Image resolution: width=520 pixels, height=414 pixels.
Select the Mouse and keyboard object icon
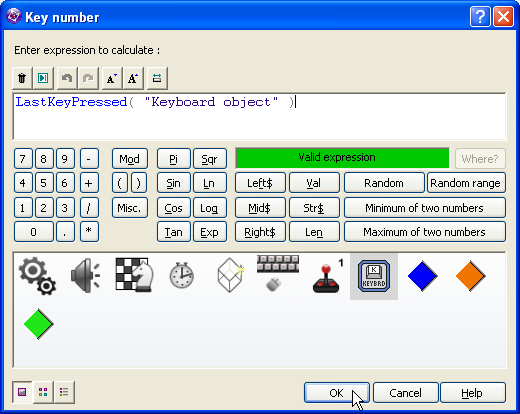278,273
